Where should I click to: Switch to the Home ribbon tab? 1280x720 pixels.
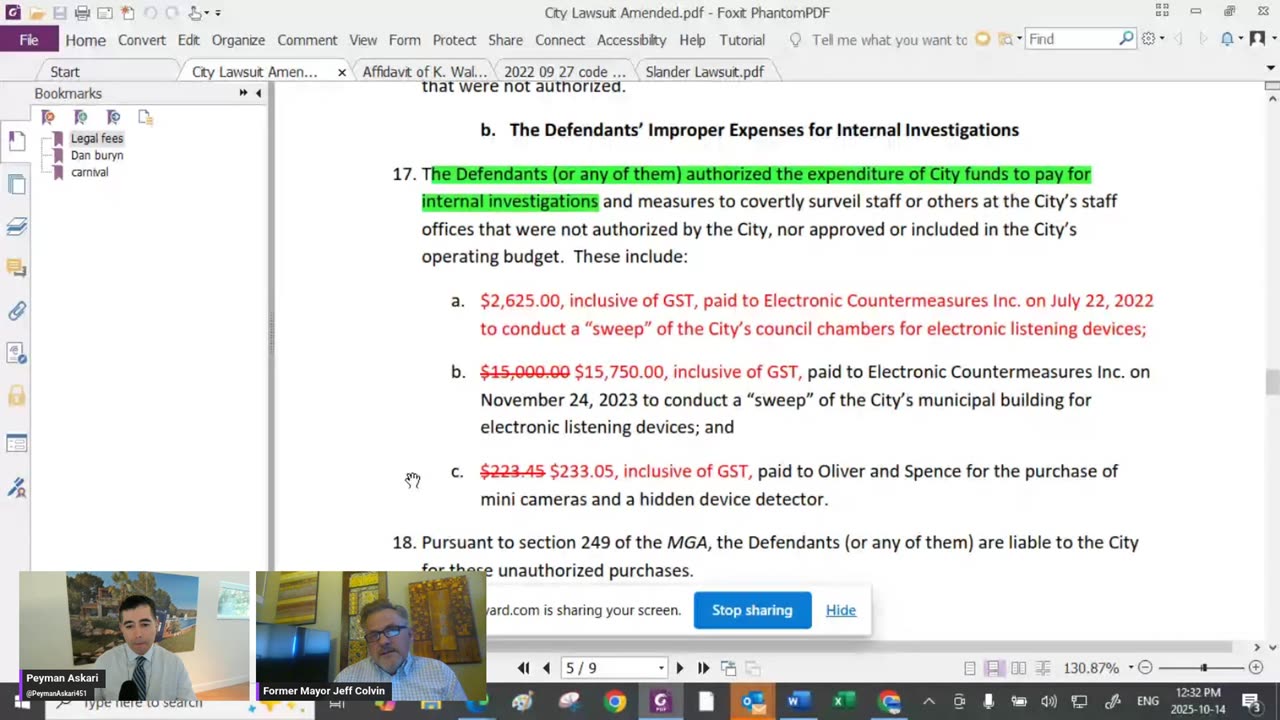(85, 40)
